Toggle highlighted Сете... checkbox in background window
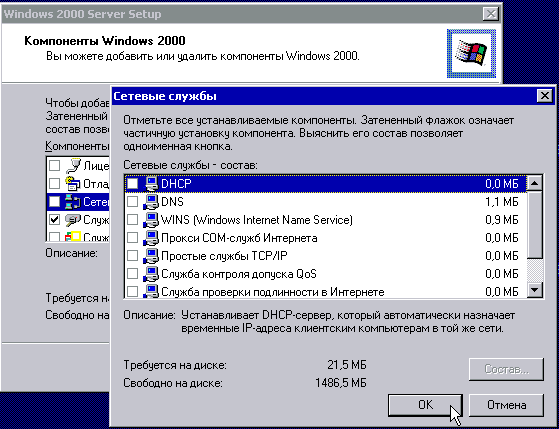The image size is (559, 429). 54,202
